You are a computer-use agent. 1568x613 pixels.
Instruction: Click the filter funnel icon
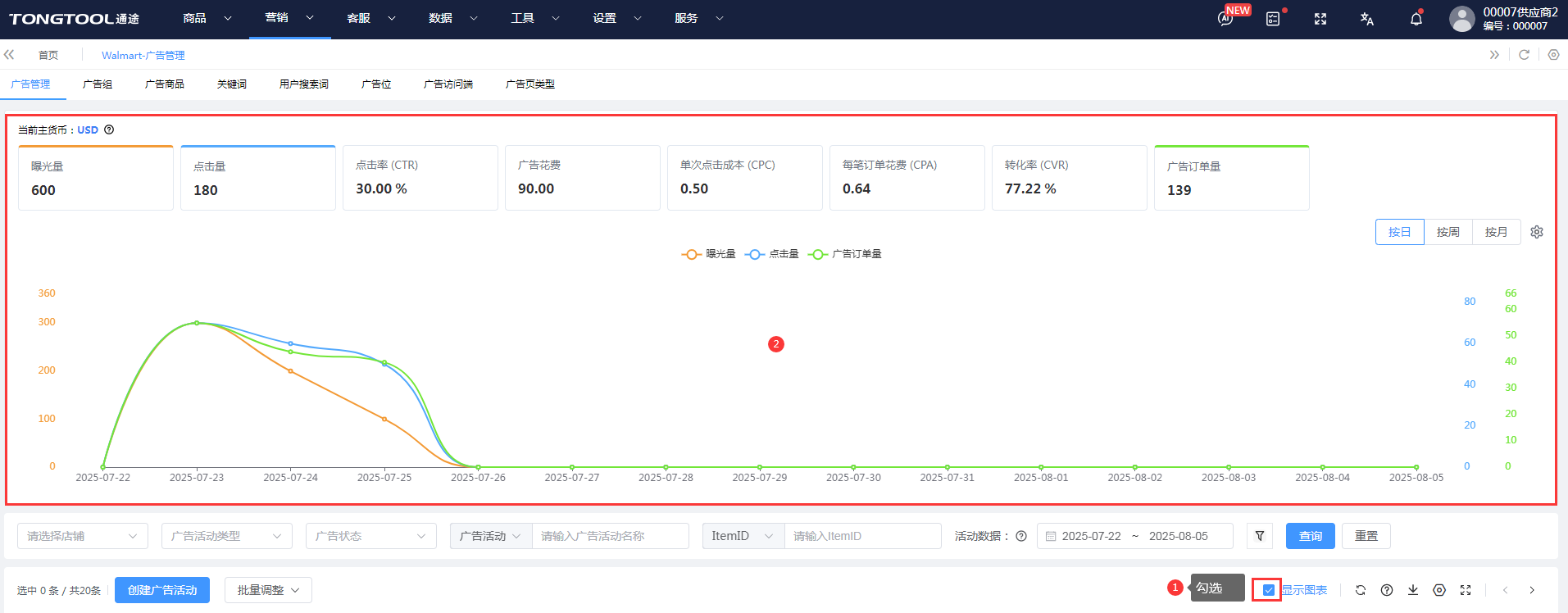(1260, 536)
